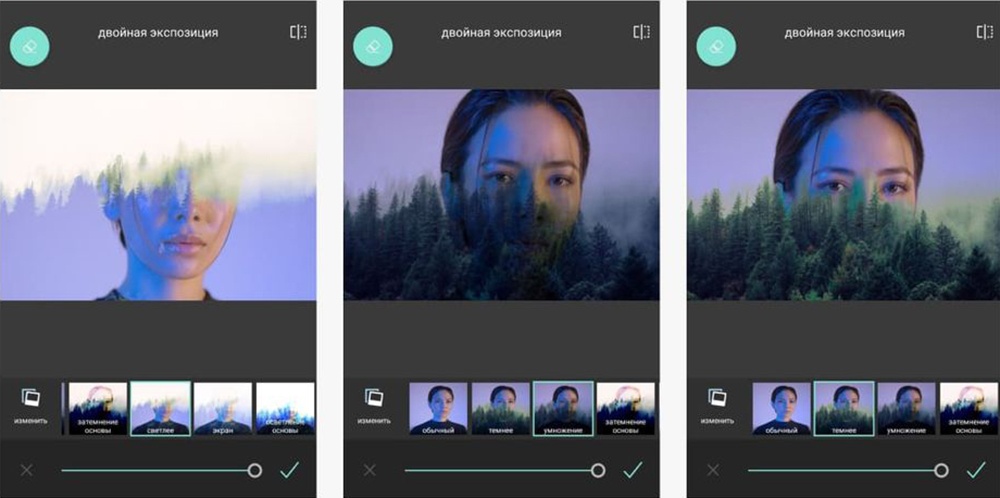Apply changes with the middle screen checkmark
Screen dimensions: 1000x498
click(x=632, y=469)
